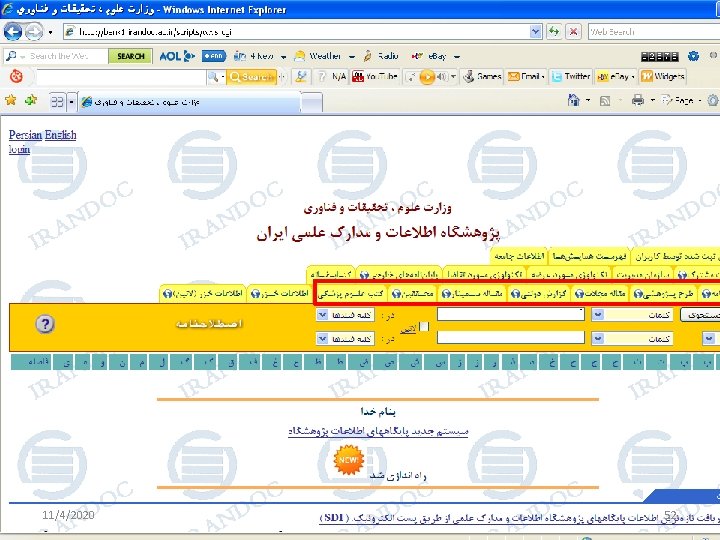
Task: Expand the Page menu dropdown arrow
Action: [700, 100]
